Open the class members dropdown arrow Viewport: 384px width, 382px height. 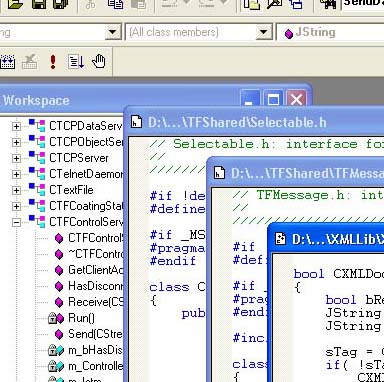[263, 32]
